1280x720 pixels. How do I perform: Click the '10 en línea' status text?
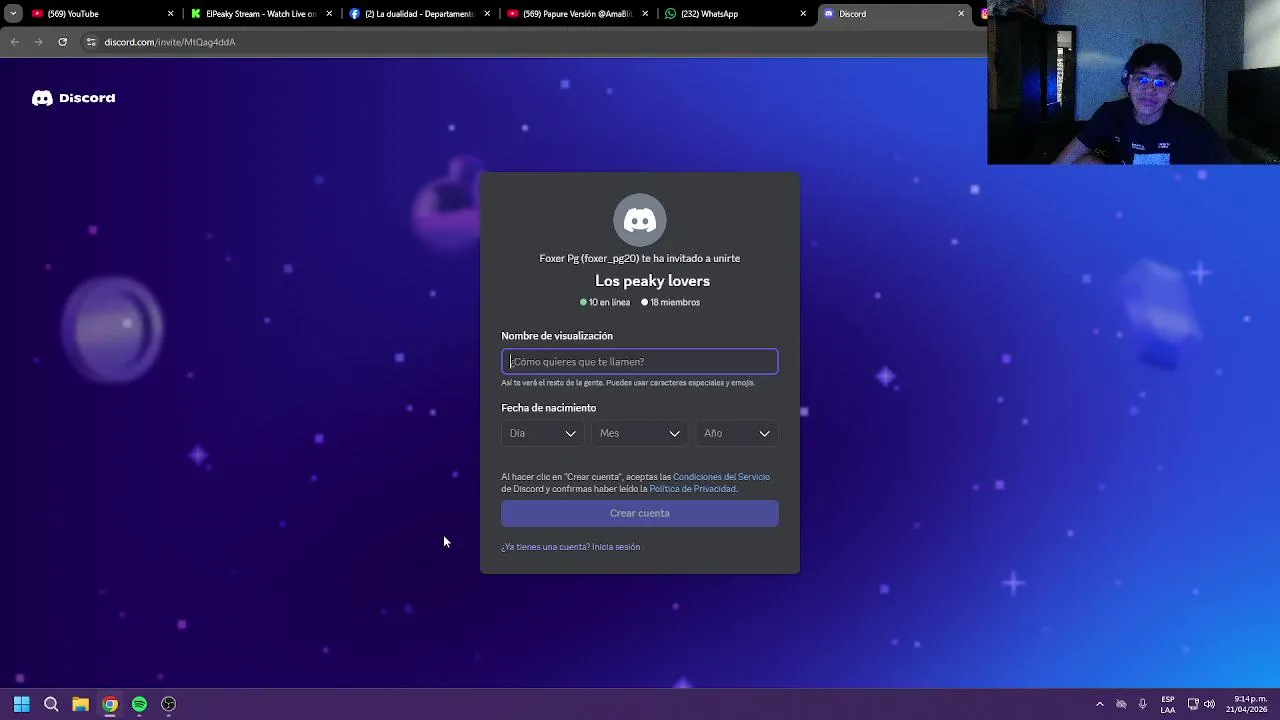tap(605, 302)
